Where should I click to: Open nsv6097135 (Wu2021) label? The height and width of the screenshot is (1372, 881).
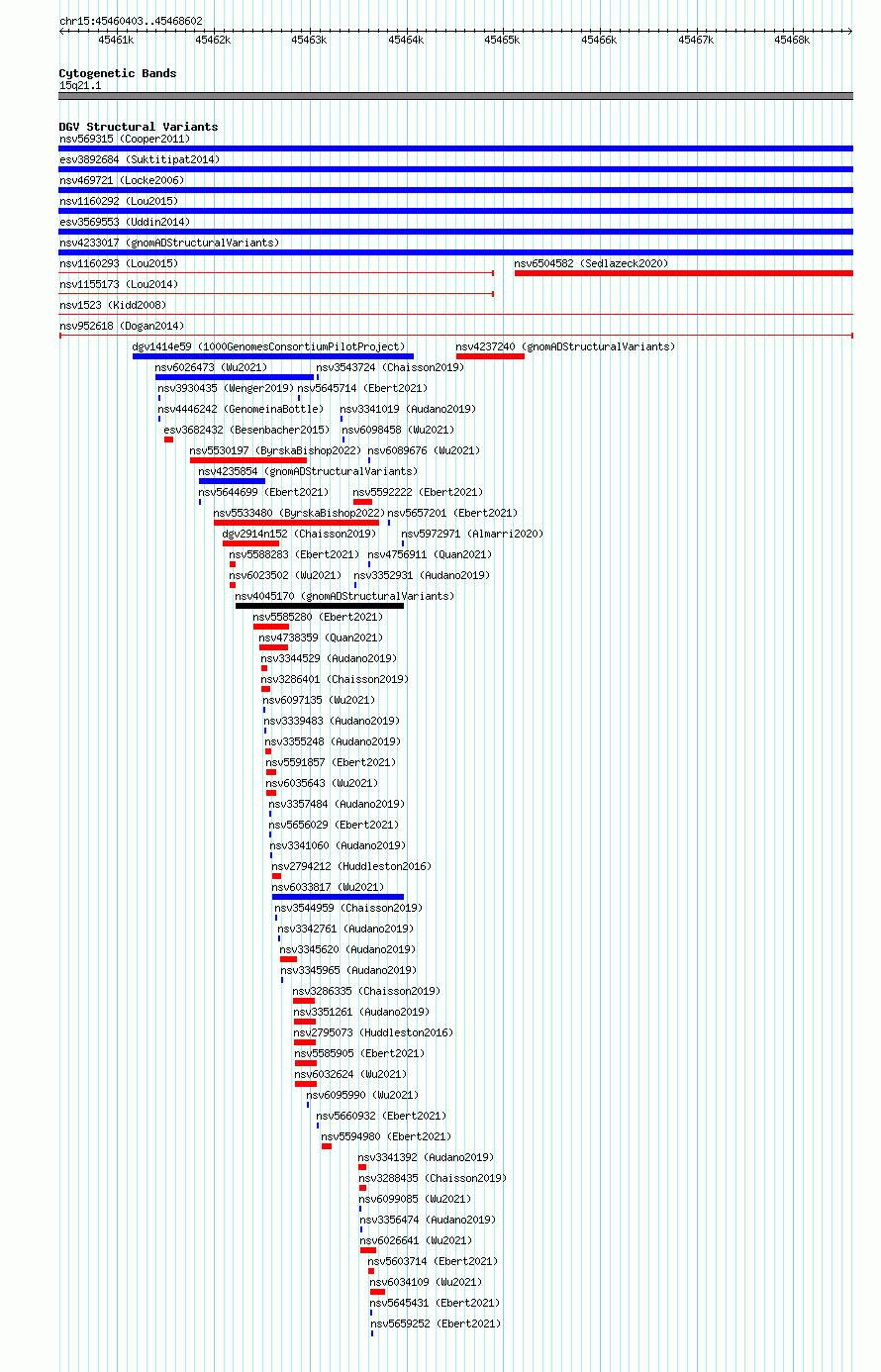tap(319, 701)
